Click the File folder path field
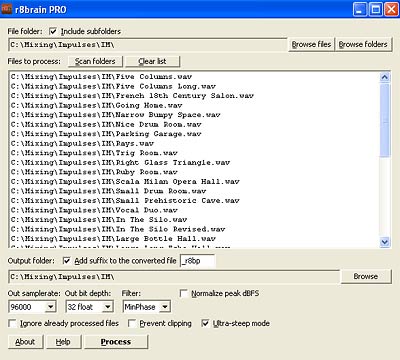 tap(147, 45)
